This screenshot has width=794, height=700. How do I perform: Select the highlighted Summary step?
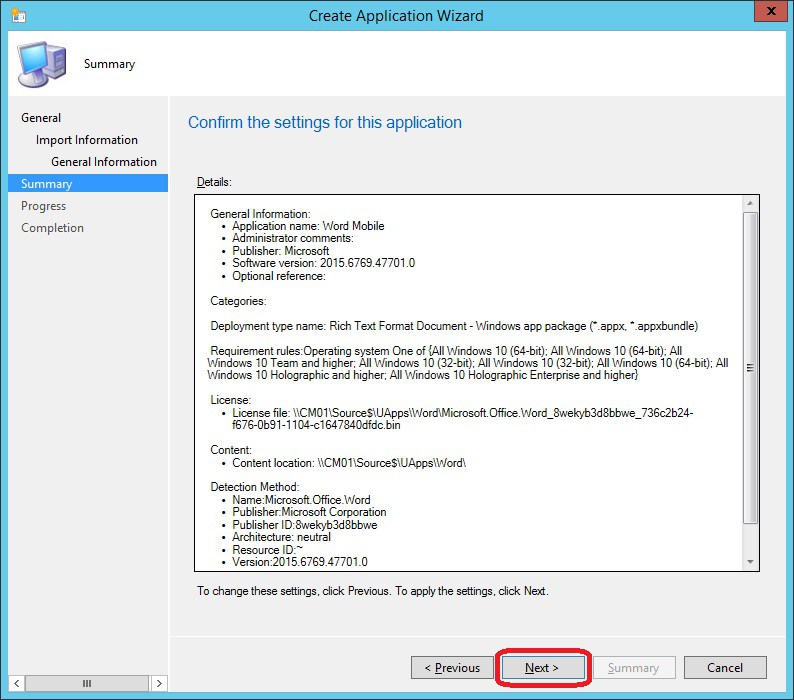pyautogui.click(x=88, y=183)
